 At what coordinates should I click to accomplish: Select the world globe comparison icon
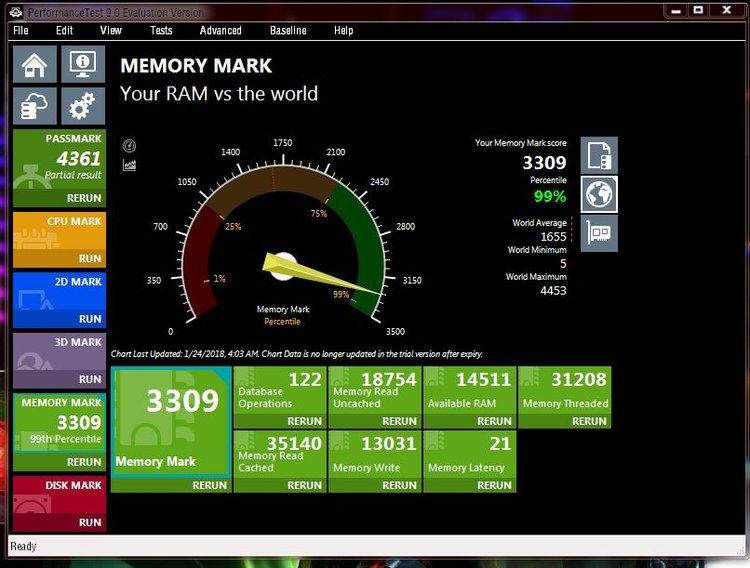tap(599, 194)
